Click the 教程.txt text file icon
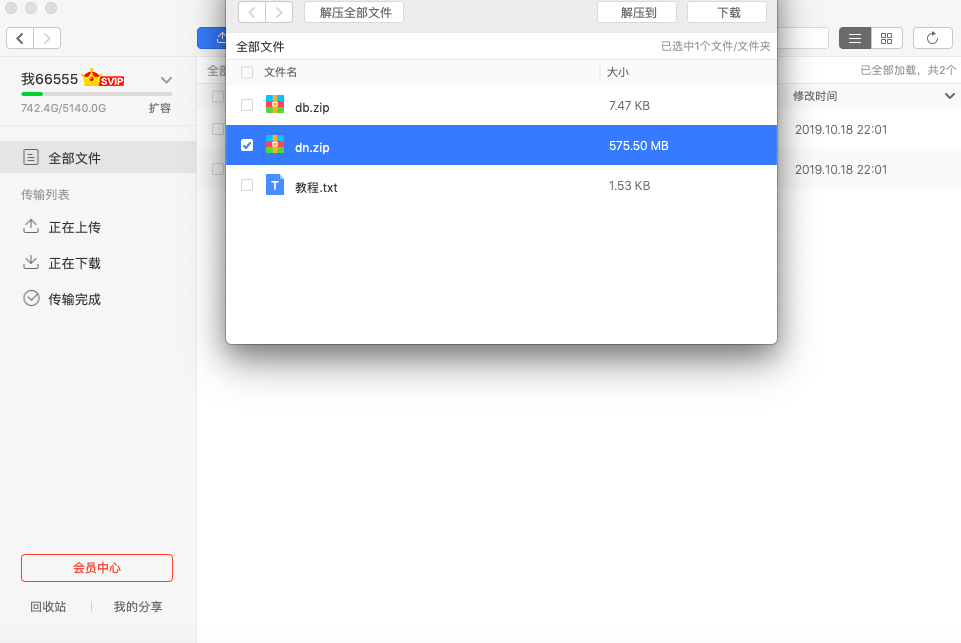 pos(275,185)
